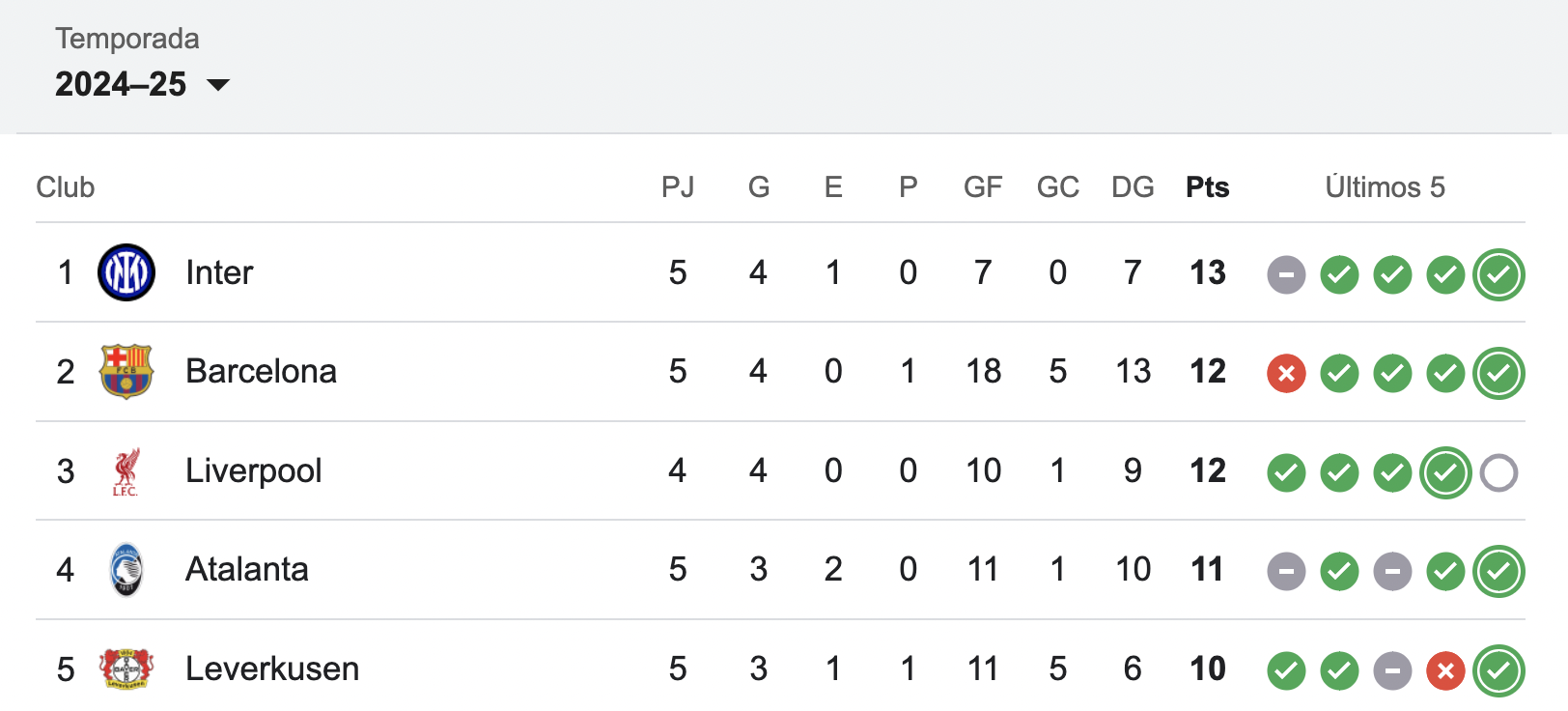
Task: Click Inter's most recent win icon
Action: (x=1498, y=275)
